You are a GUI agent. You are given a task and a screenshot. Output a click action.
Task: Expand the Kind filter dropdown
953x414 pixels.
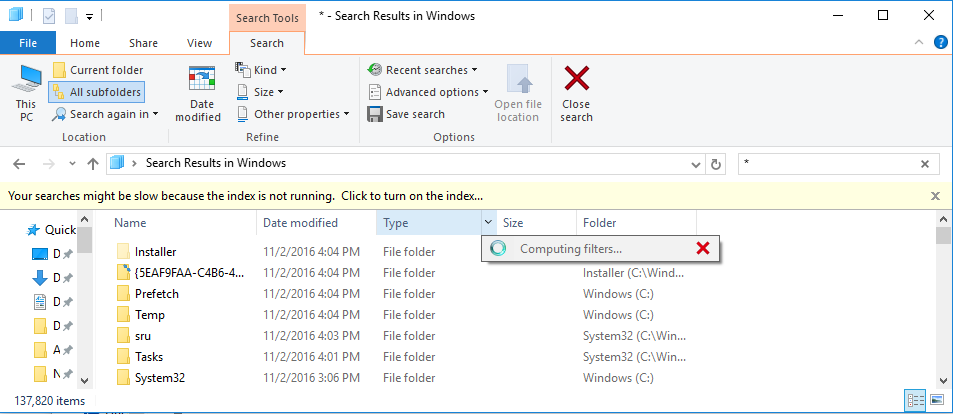click(x=261, y=70)
